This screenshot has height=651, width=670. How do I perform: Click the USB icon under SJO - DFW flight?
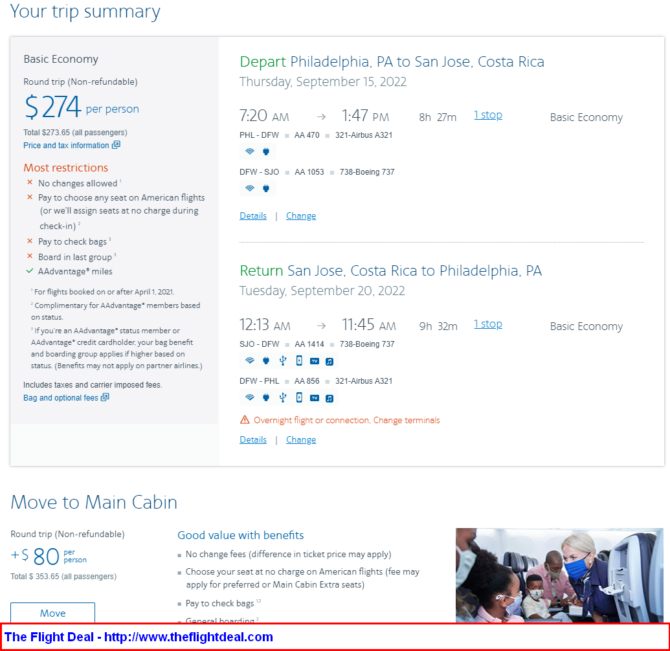282,361
